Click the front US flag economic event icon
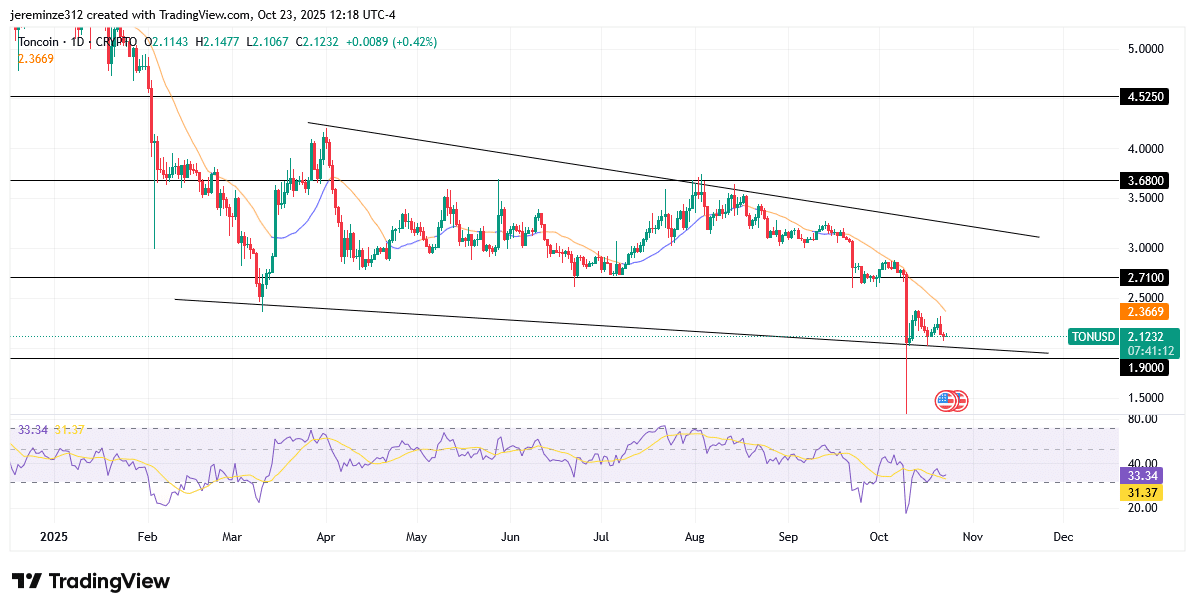1195x611 pixels. point(945,401)
